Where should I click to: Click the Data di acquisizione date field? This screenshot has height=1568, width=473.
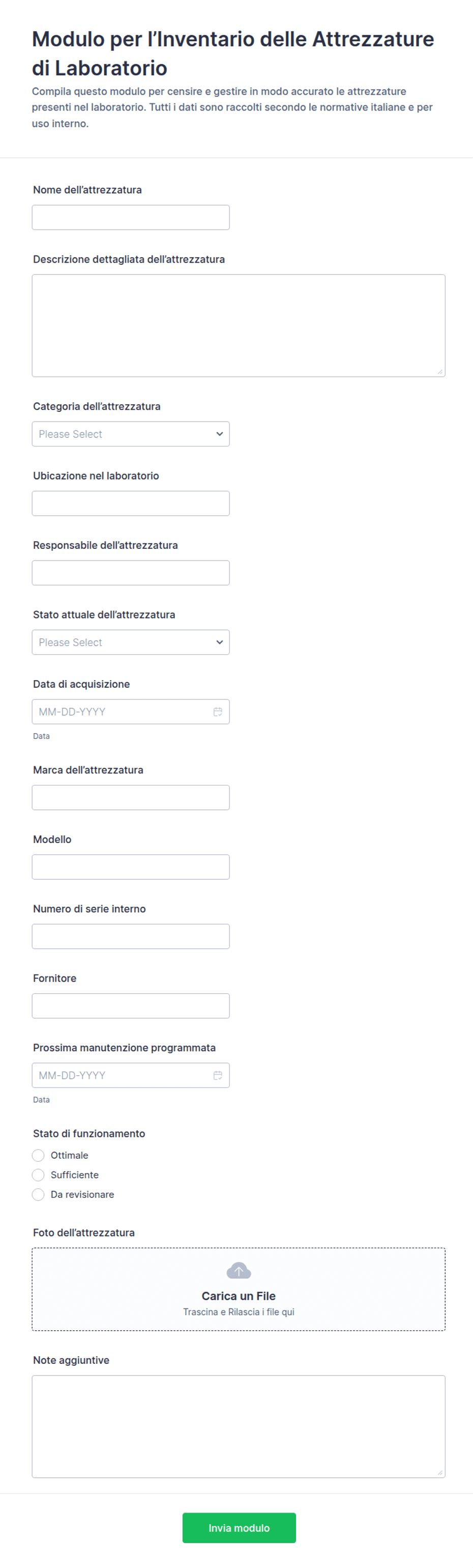click(x=131, y=712)
